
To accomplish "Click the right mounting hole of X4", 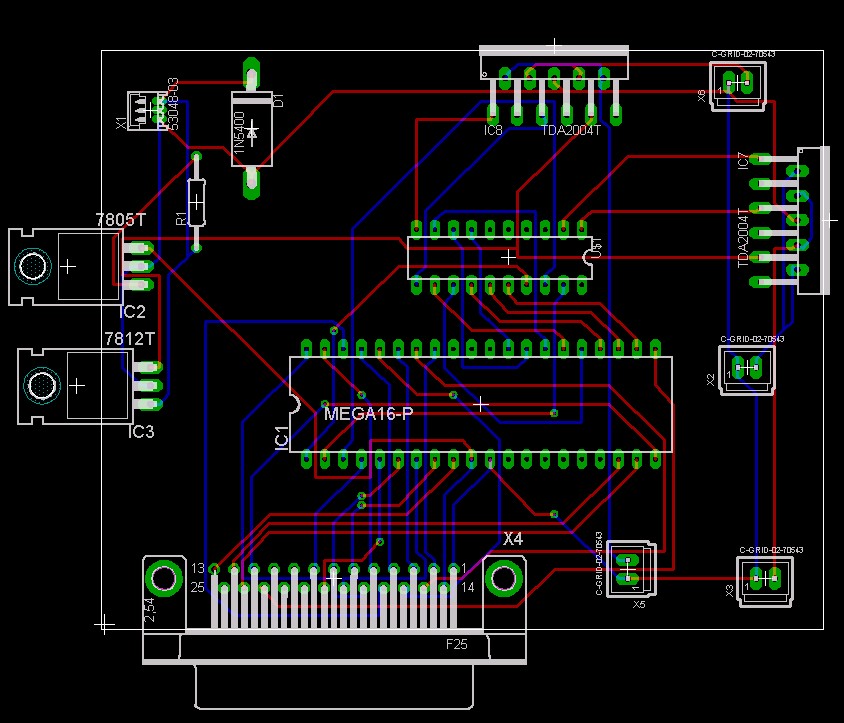I will (504, 577).
